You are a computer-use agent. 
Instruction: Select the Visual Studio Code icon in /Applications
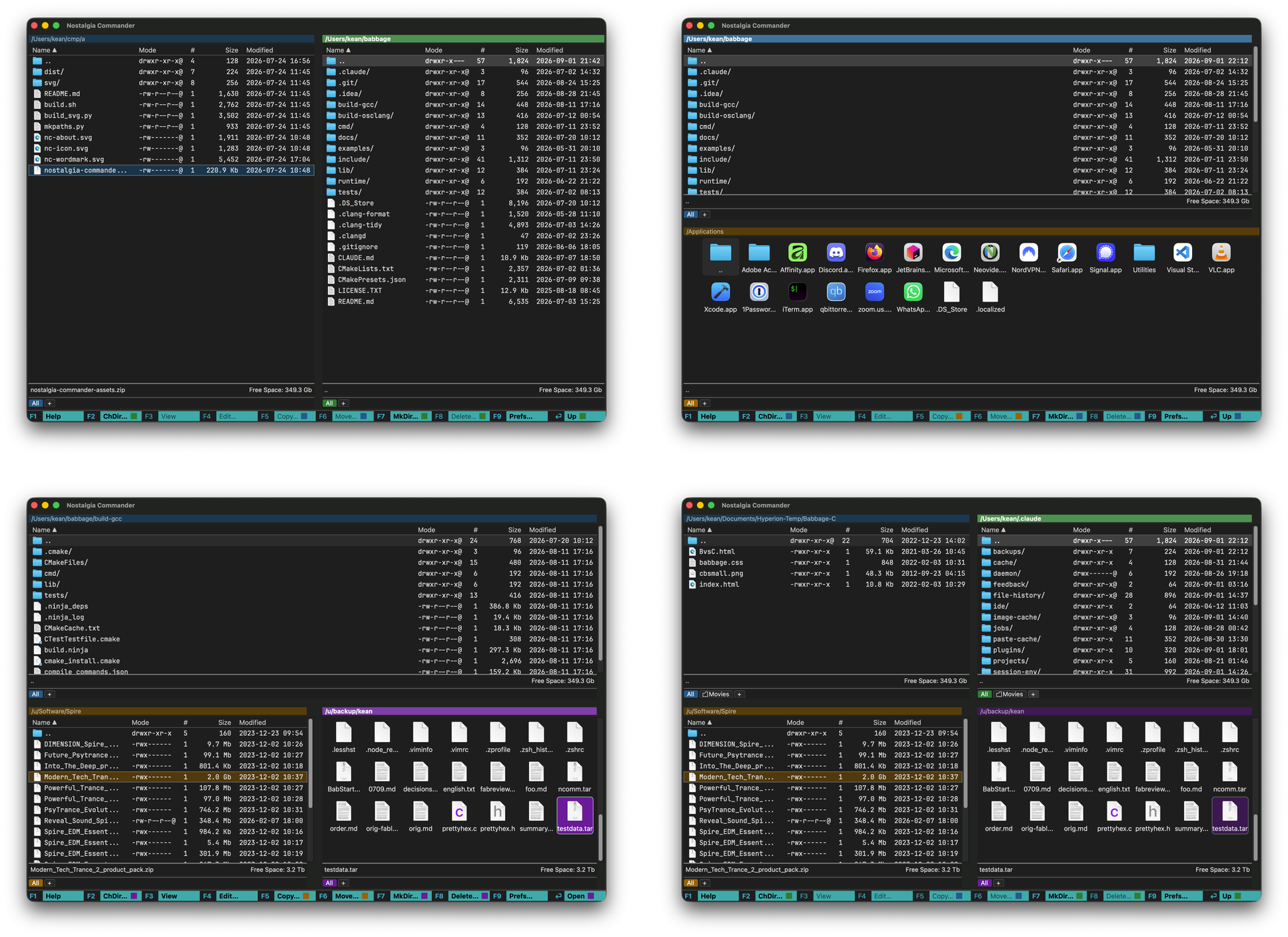[1183, 253]
